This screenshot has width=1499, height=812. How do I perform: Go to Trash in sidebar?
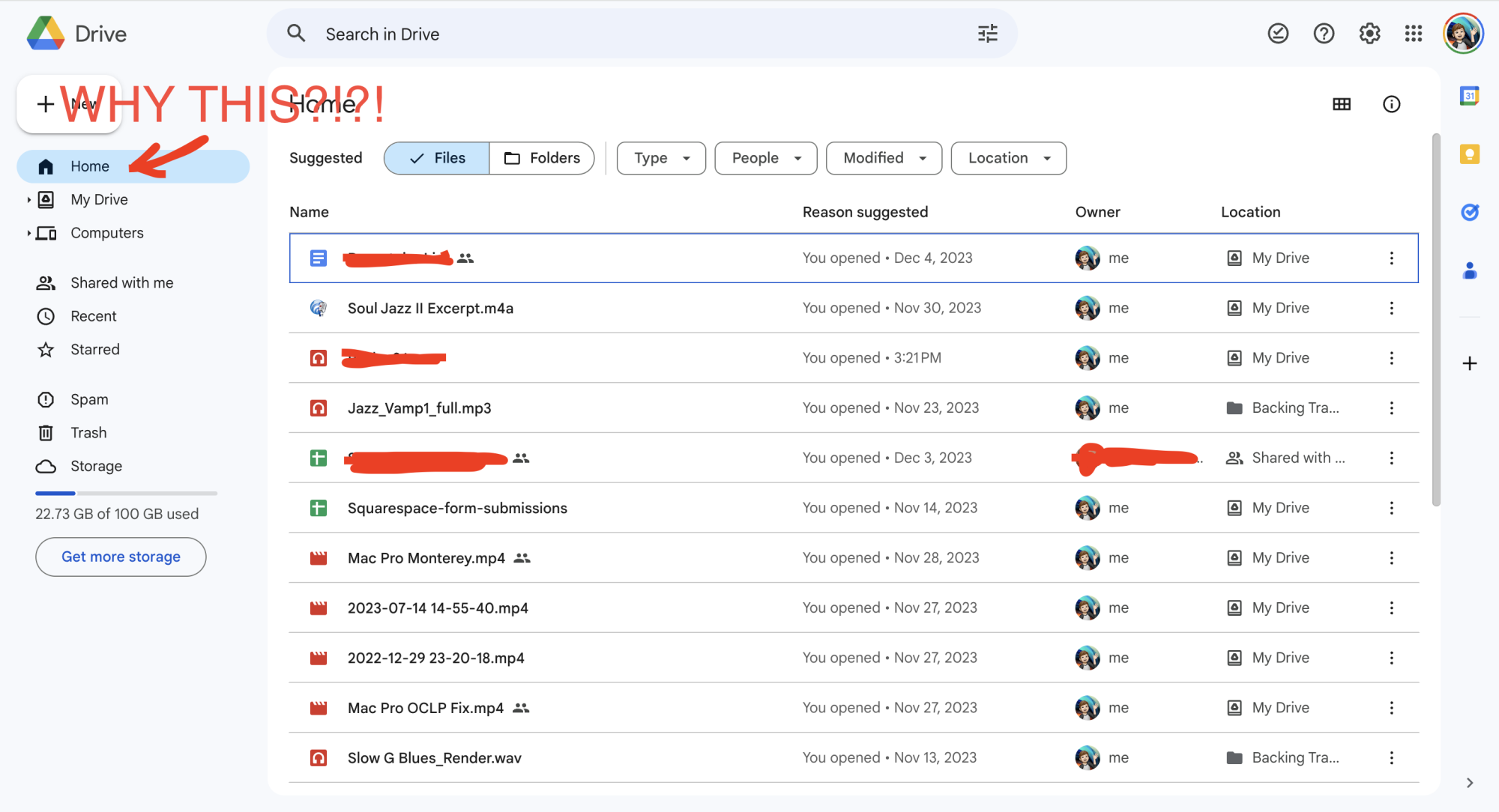(x=88, y=433)
